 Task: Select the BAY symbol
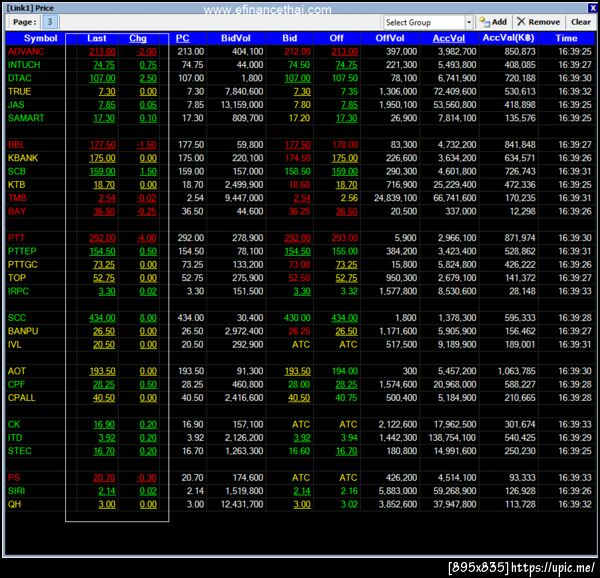(x=16, y=211)
